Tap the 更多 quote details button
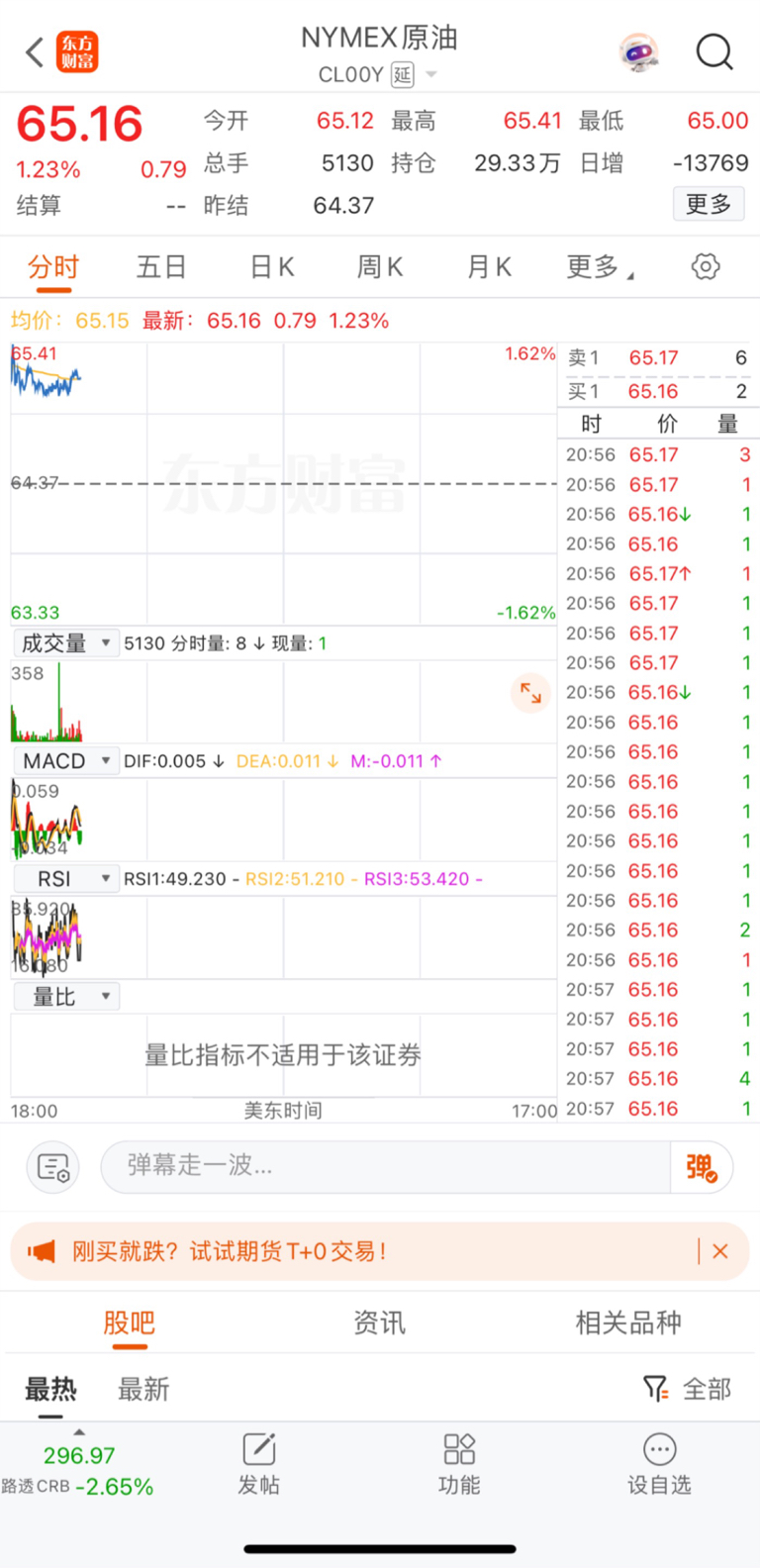 [x=709, y=205]
